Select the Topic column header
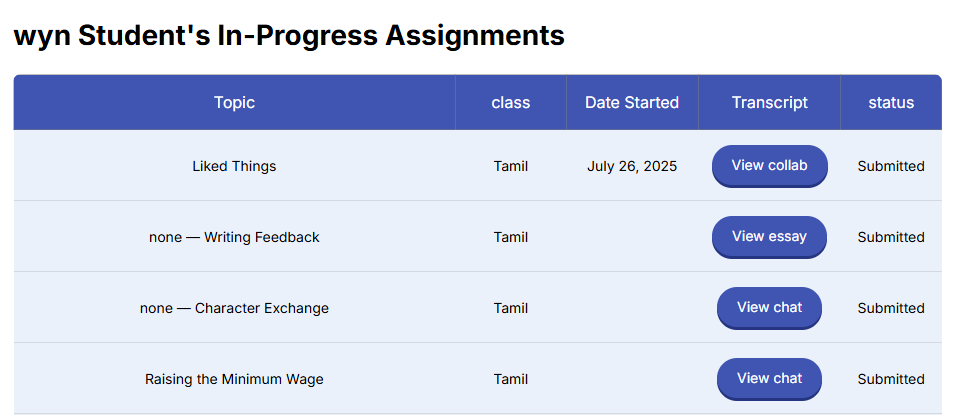 [234, 102]
